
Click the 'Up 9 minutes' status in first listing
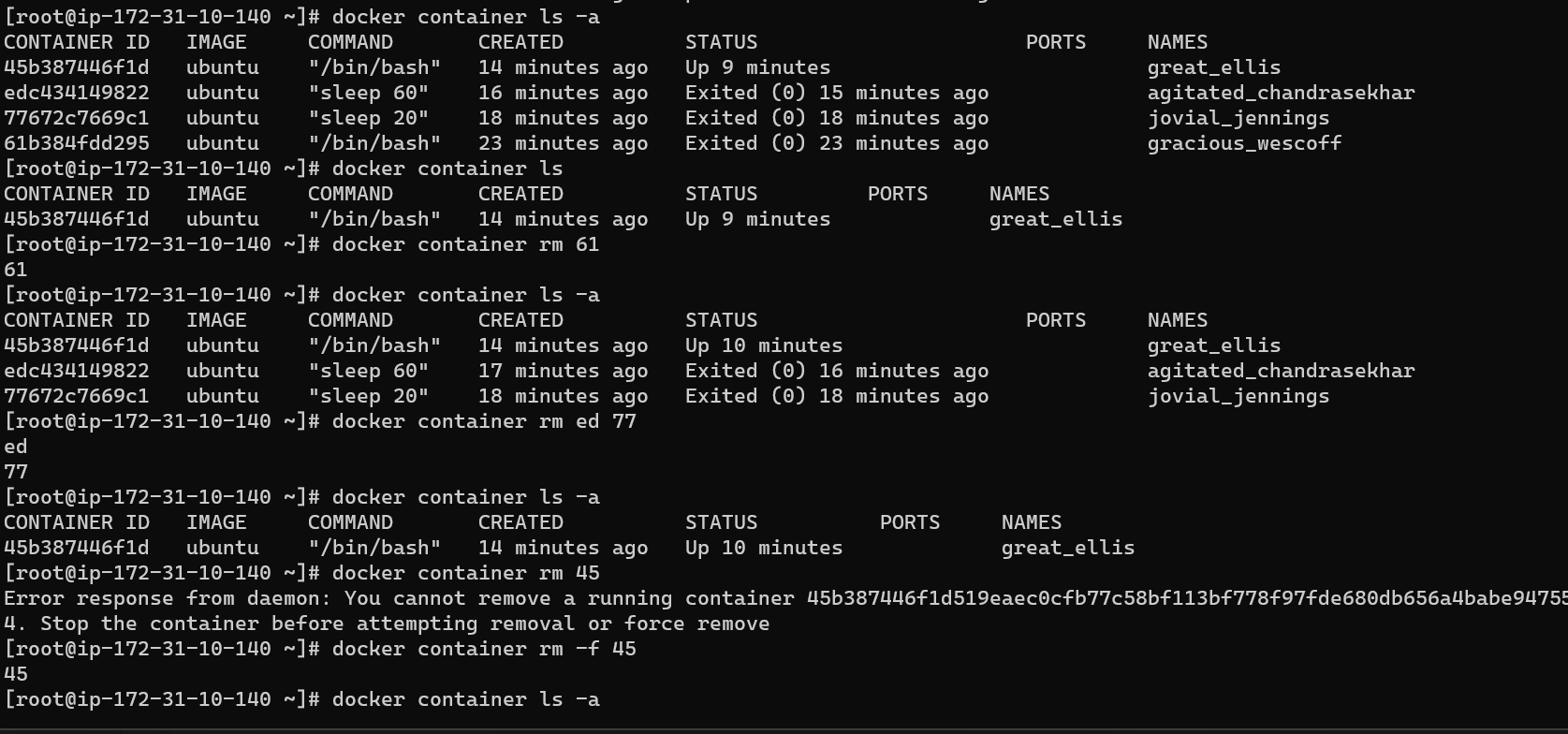click(x=757, y=67)
